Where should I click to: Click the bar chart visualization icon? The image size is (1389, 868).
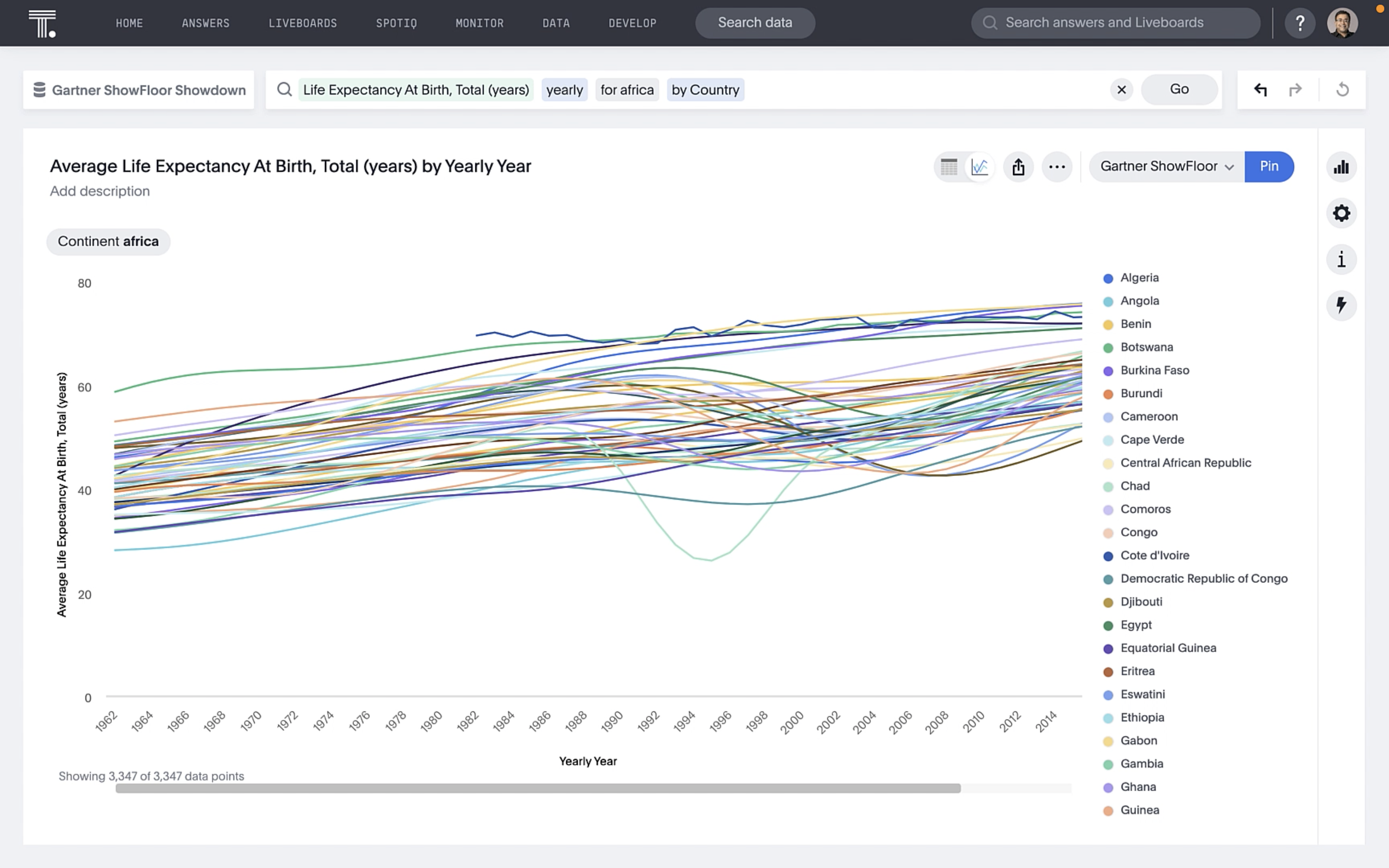pyautogui.click(x=1341, y=167)
